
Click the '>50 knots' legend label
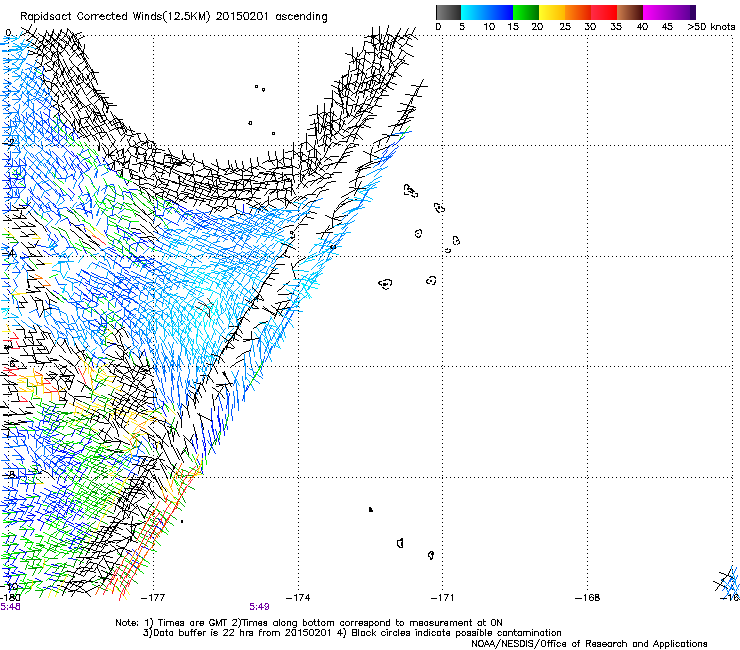coord(711,27)
